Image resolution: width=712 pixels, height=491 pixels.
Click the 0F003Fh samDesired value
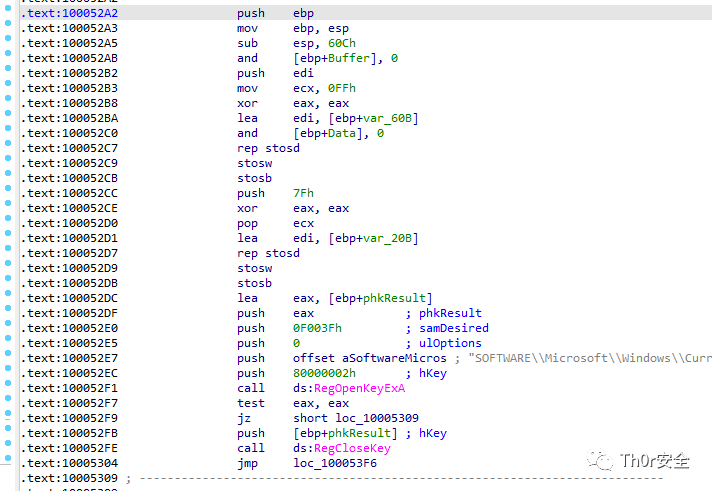coord(317,328)
